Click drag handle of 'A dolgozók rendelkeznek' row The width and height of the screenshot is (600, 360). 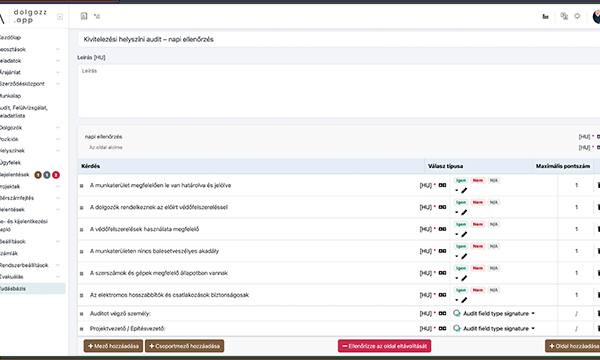(x=82, y=207)
